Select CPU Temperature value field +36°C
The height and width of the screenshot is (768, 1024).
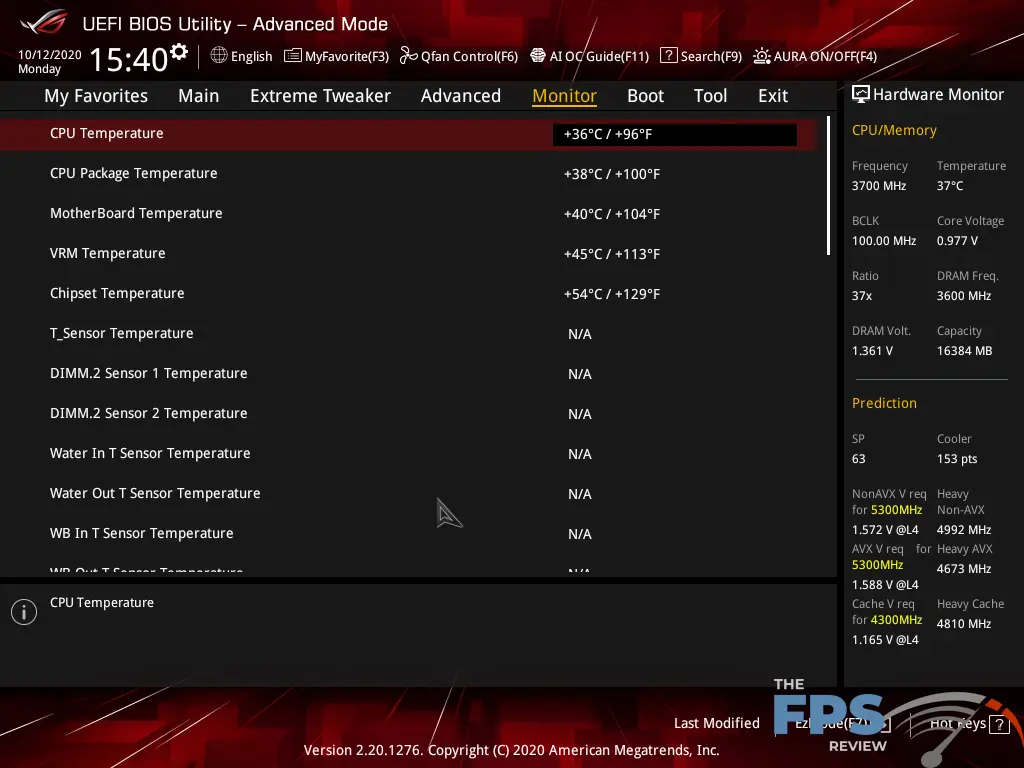click(675, 134)
